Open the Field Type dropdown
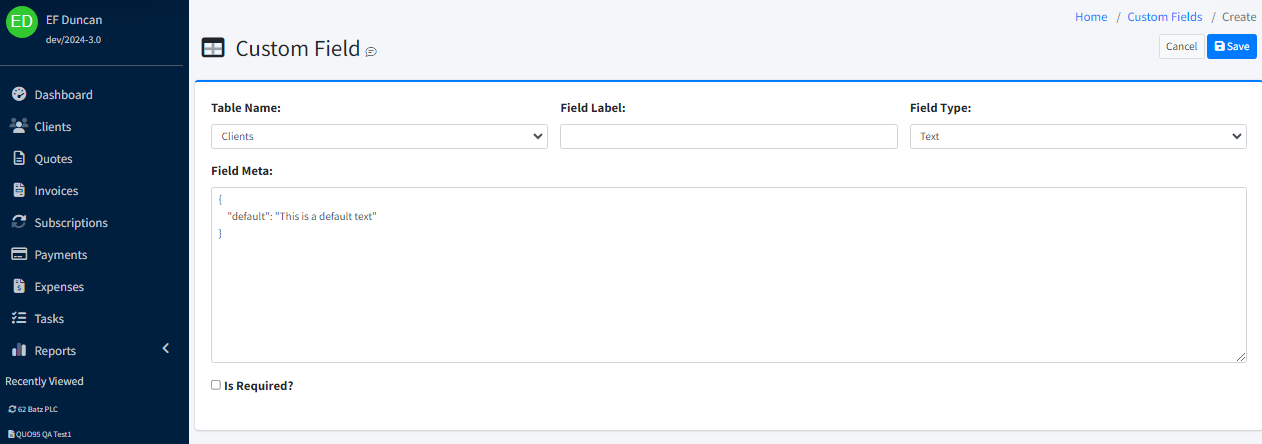Screen dimensions: 1262x444 pyautogui.click(x=1077, y=136)
